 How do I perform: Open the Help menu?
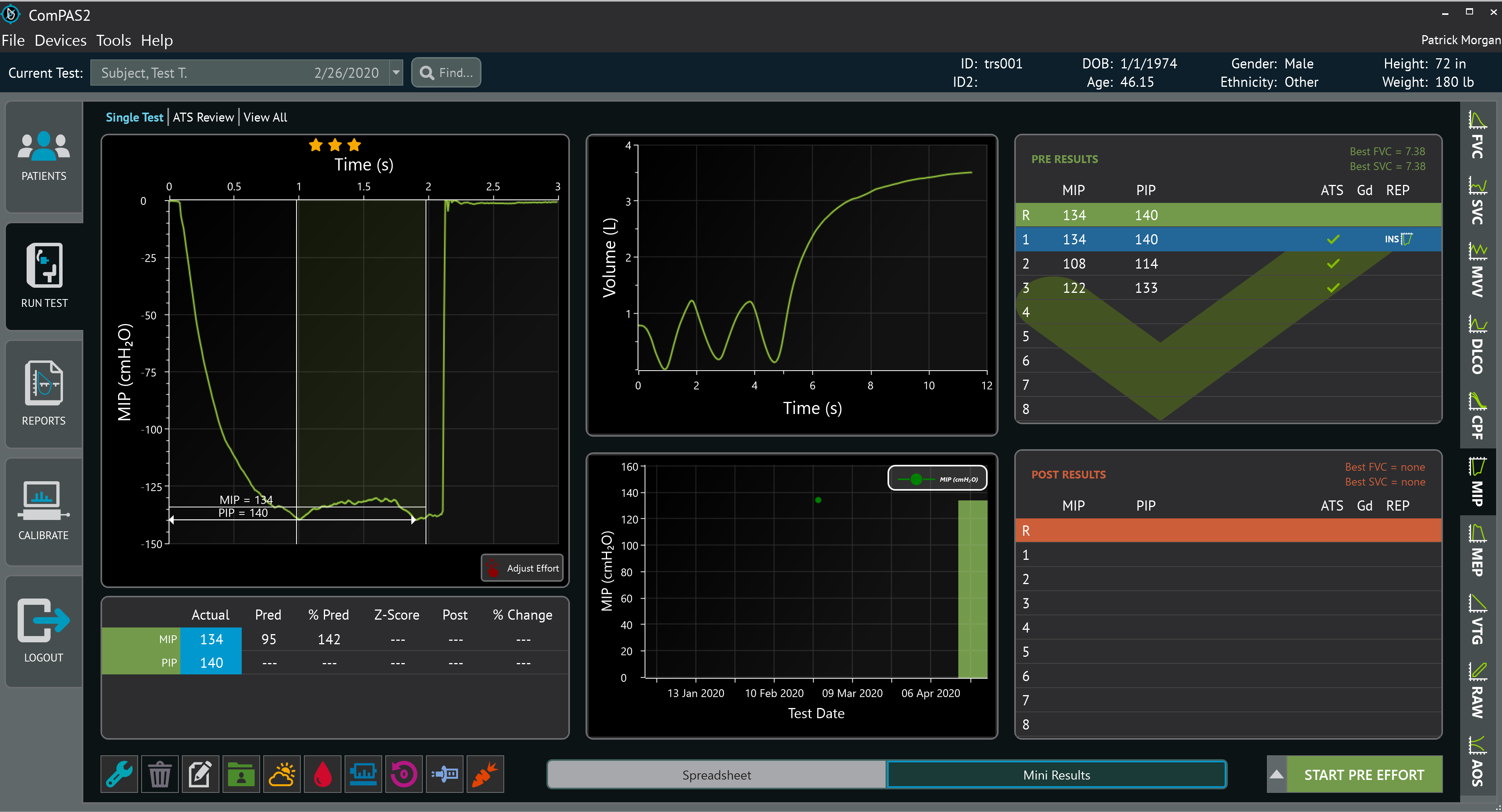[157, 40]
